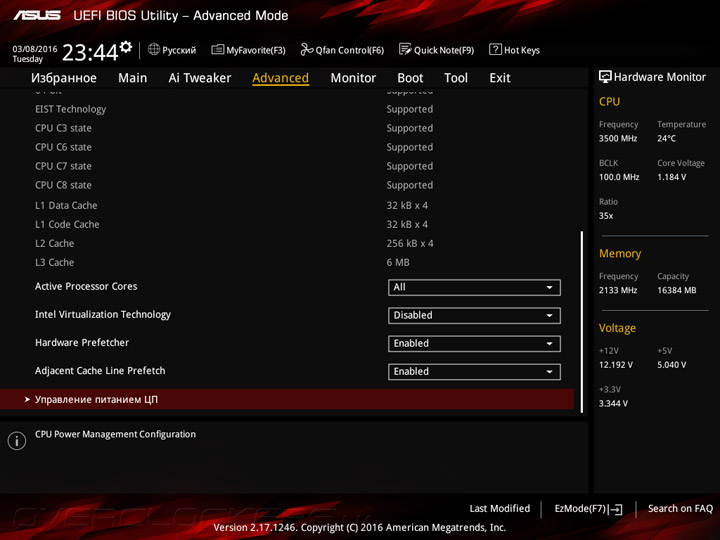The width and height of the screenshot is (720, 540).
Task: Click the ASUS logo
Action: [37, 16]
